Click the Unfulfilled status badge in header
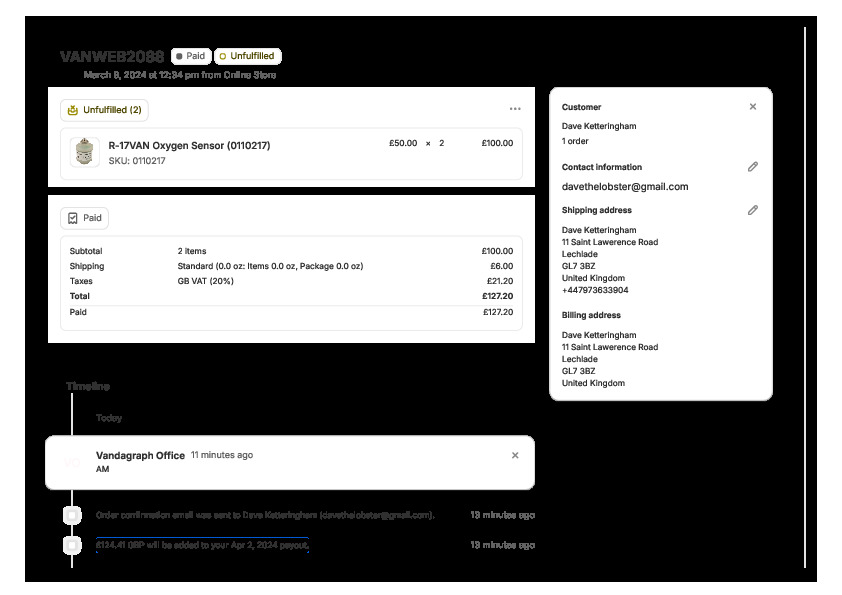Screen dimensions: 842x595 (x=247, y=57)
